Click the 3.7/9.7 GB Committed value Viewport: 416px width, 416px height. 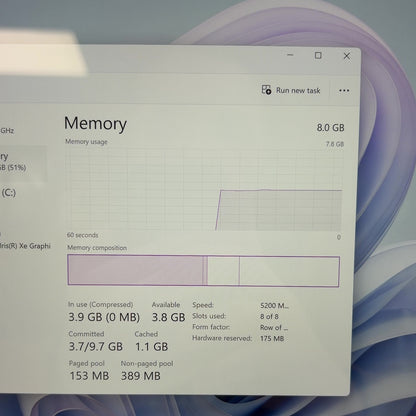click(96, 347)
